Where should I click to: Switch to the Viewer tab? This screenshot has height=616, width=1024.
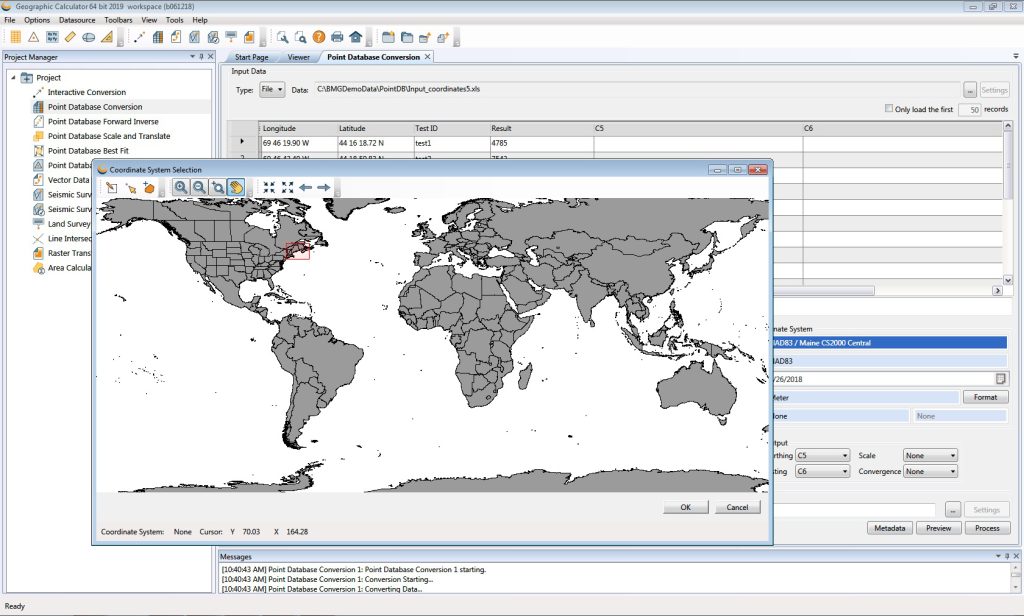pos(298,57)
